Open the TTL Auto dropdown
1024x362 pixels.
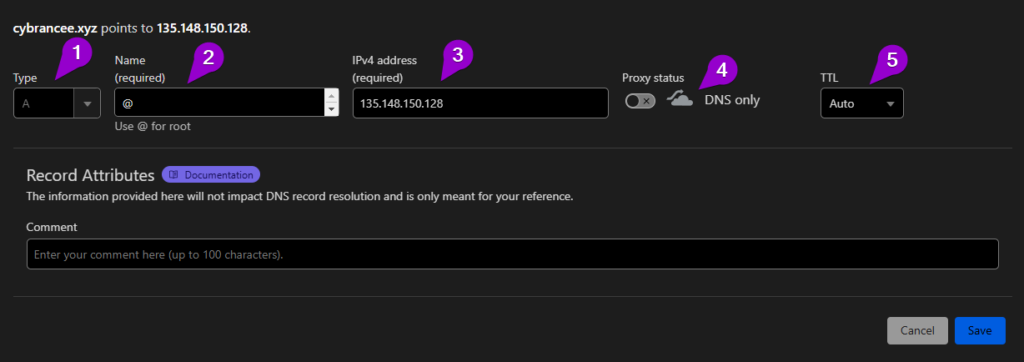[x=862, y=103]
